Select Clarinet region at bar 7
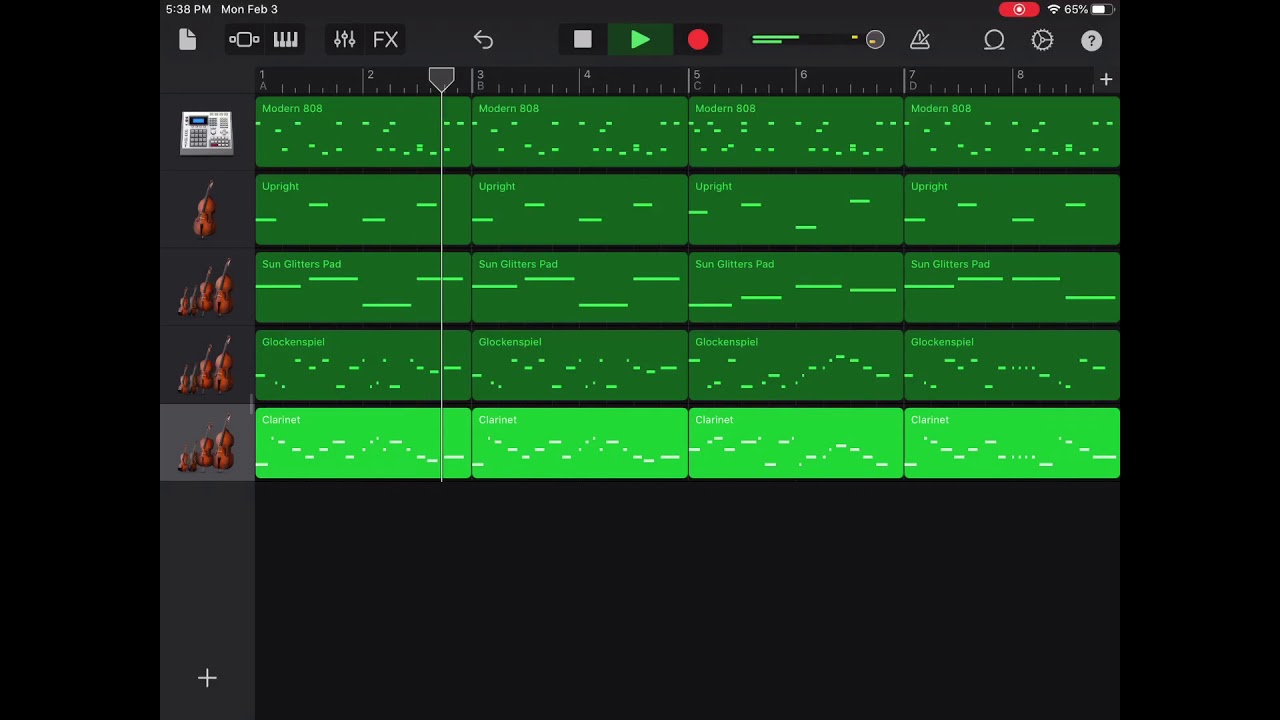 pos(1012,443)
